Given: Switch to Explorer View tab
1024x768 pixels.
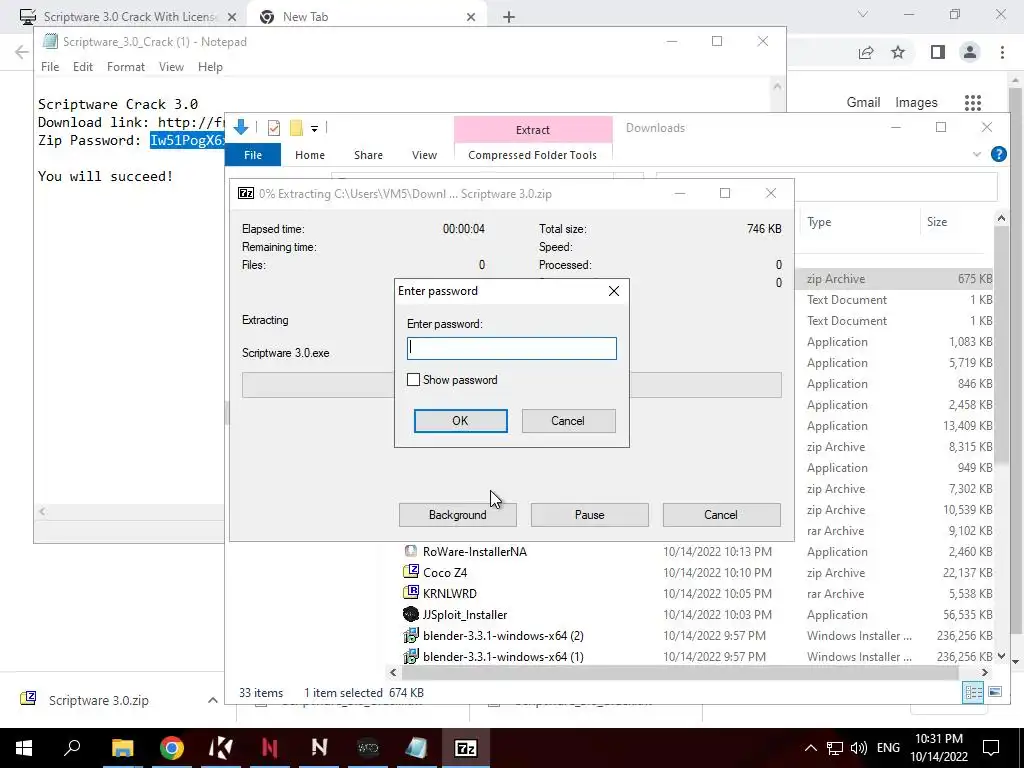Looking at the screenshot, I should [x=424, y=155].
